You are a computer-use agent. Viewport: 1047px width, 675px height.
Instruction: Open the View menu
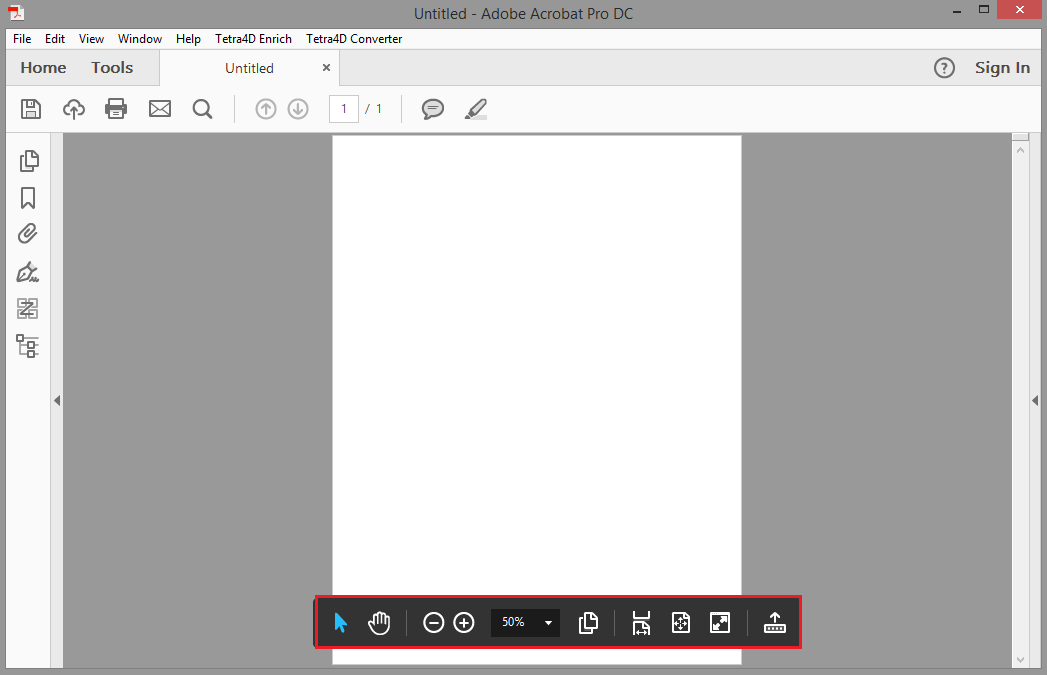coord(91,39)
